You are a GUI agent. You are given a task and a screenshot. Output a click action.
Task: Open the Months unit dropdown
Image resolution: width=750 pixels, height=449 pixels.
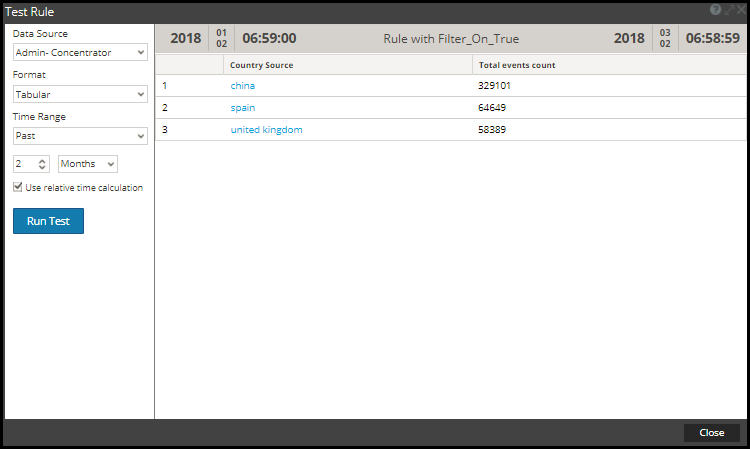[x=88, y=164]
